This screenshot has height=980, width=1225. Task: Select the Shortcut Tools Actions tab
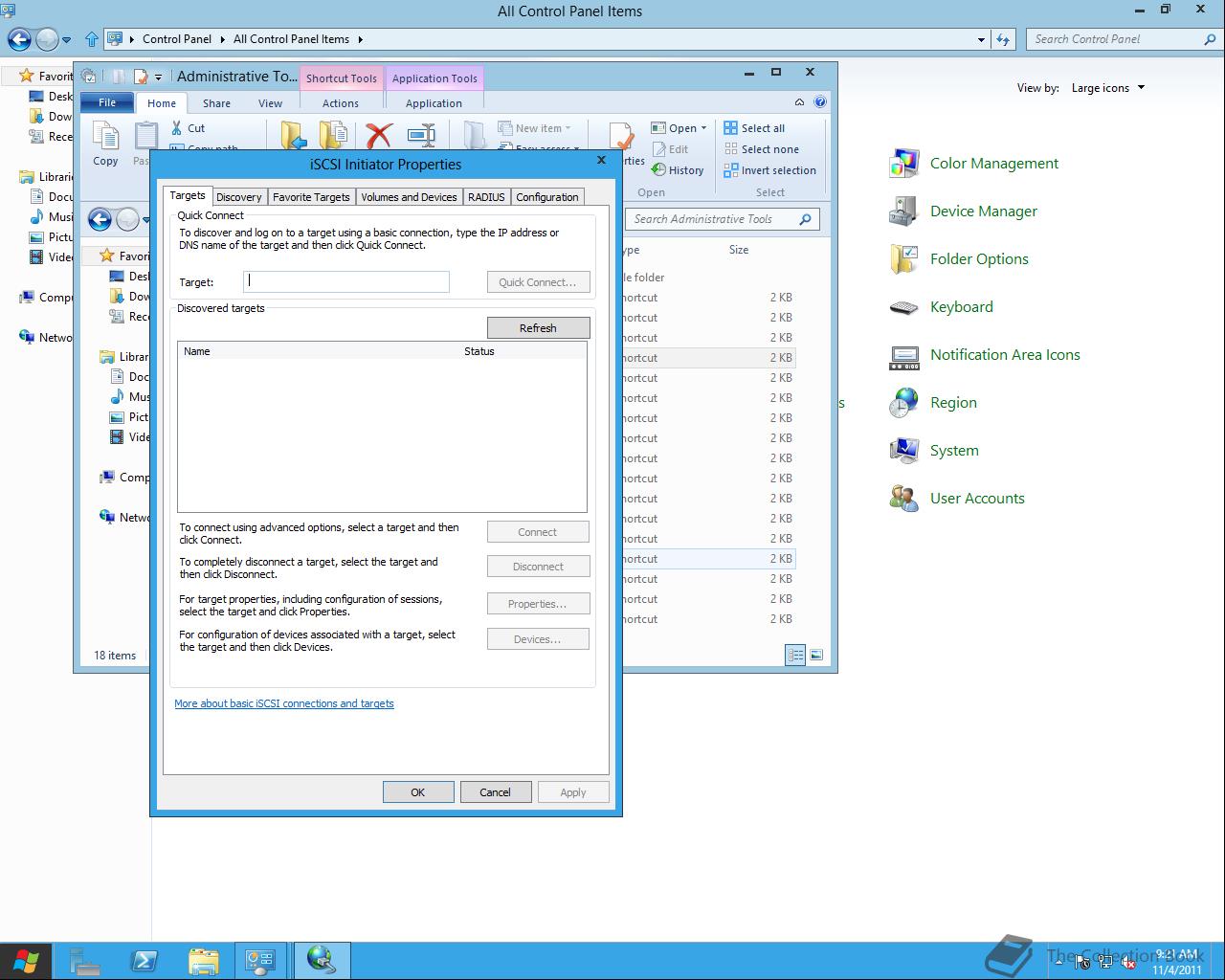pos(341,103)
